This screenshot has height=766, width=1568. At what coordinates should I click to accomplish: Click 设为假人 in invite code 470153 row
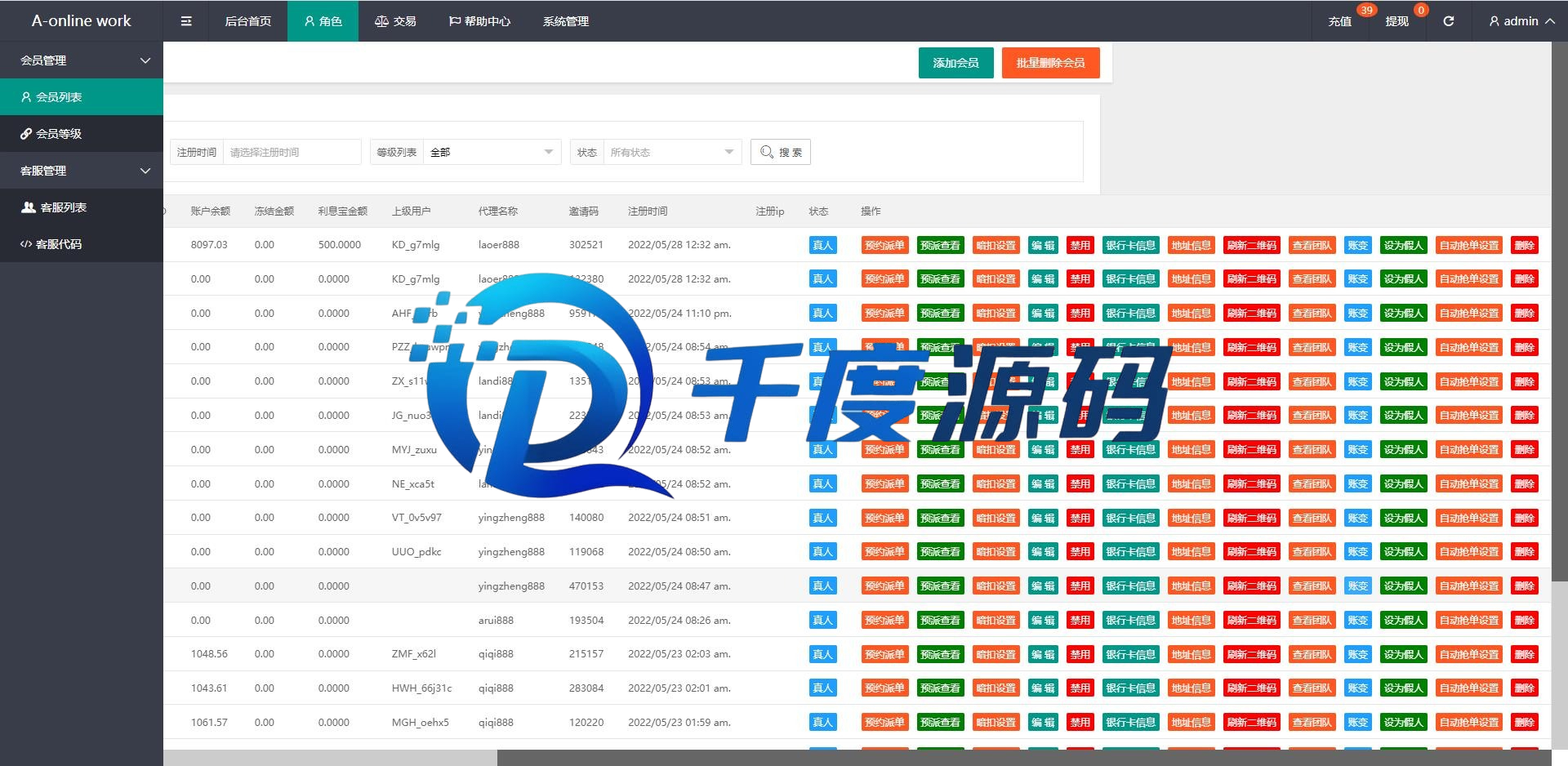click(1404, 586)
